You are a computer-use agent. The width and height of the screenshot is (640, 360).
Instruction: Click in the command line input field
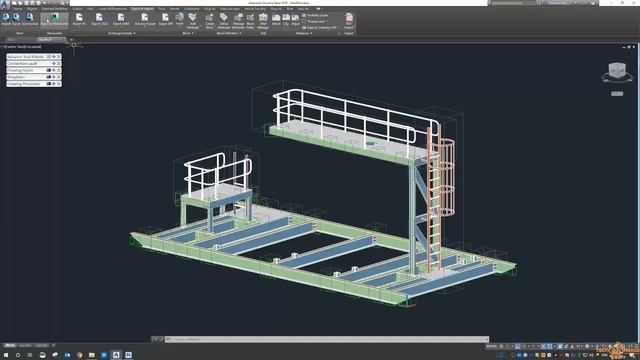coord(327,339)
